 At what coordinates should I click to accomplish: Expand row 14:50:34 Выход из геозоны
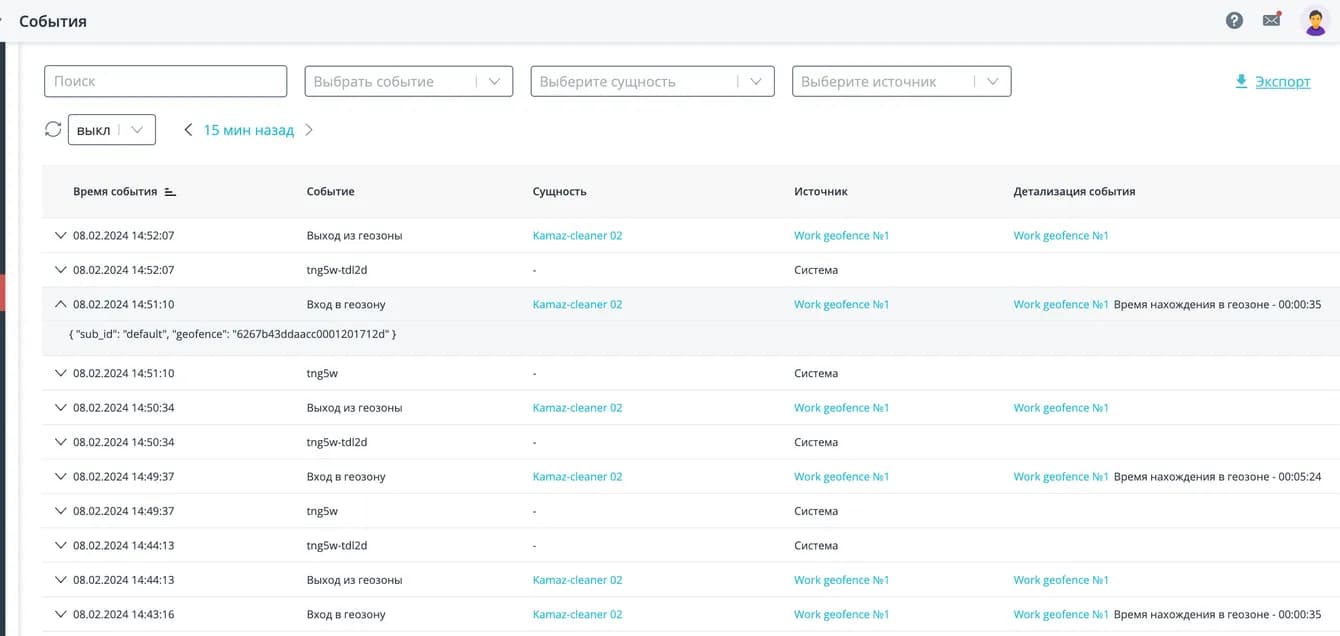pyautogui.click(x=60, y=407)
